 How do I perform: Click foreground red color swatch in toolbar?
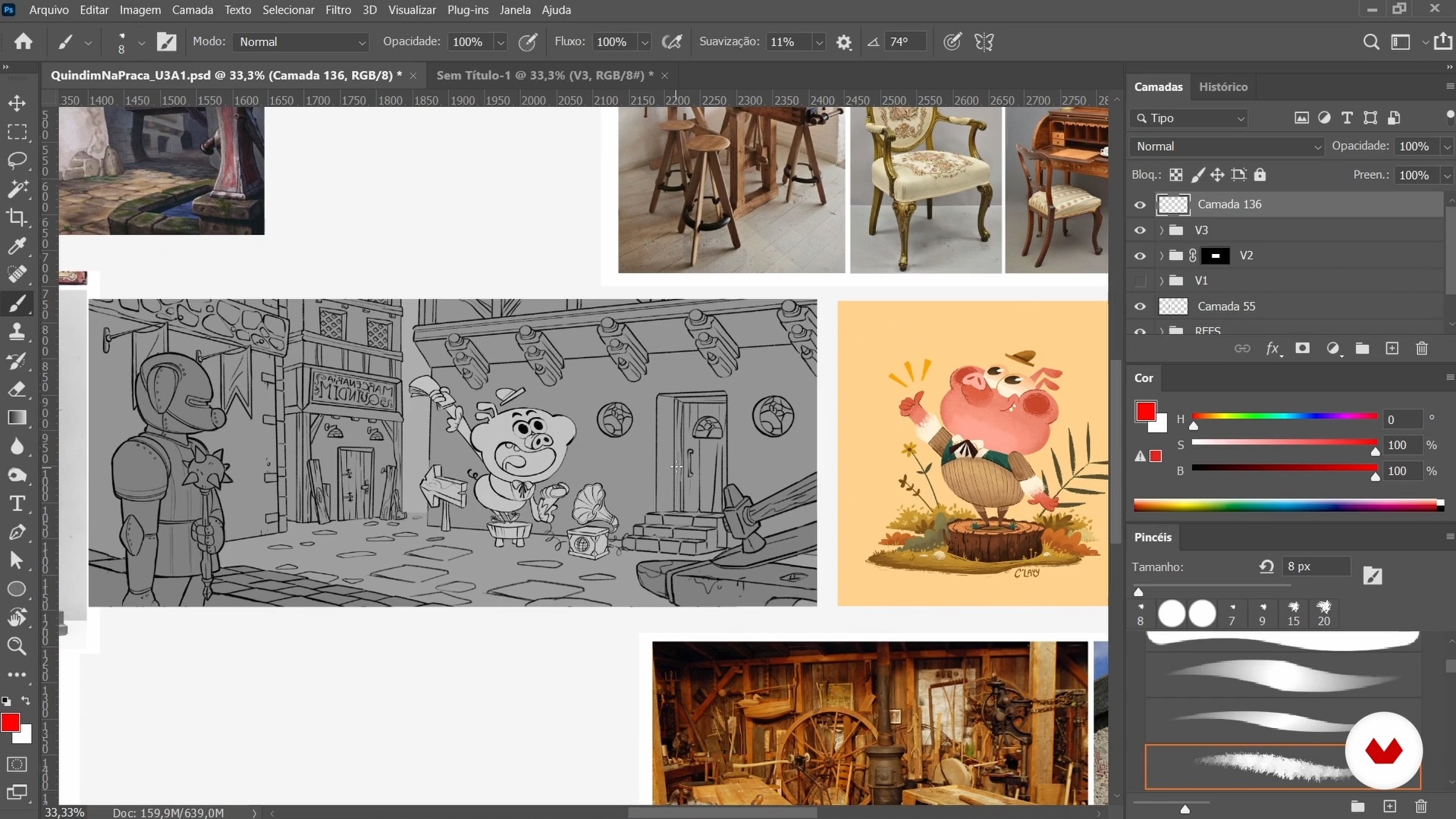coord(10,723)
